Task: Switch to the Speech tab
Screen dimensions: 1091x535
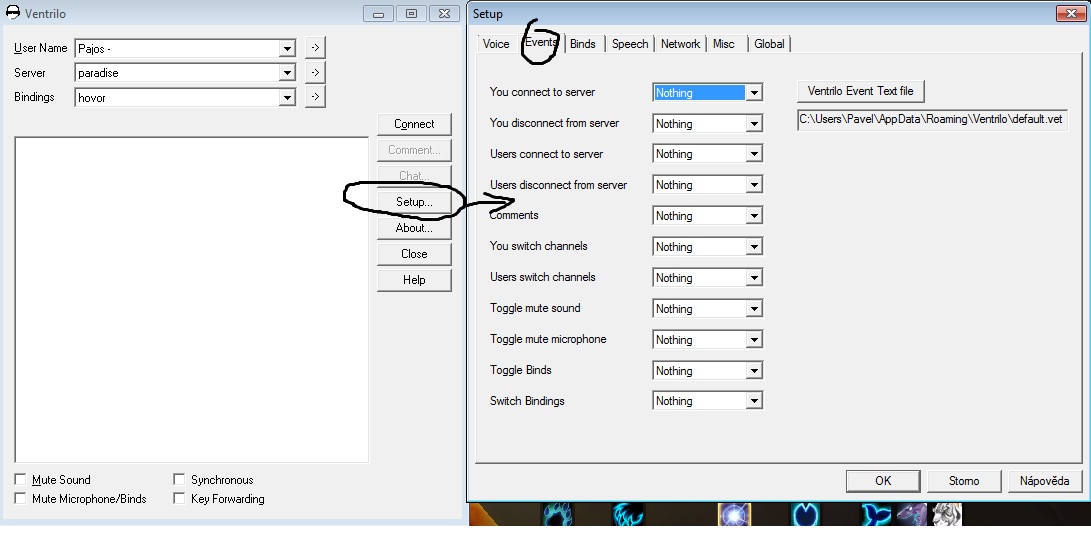Action: [x=630, y=44]
